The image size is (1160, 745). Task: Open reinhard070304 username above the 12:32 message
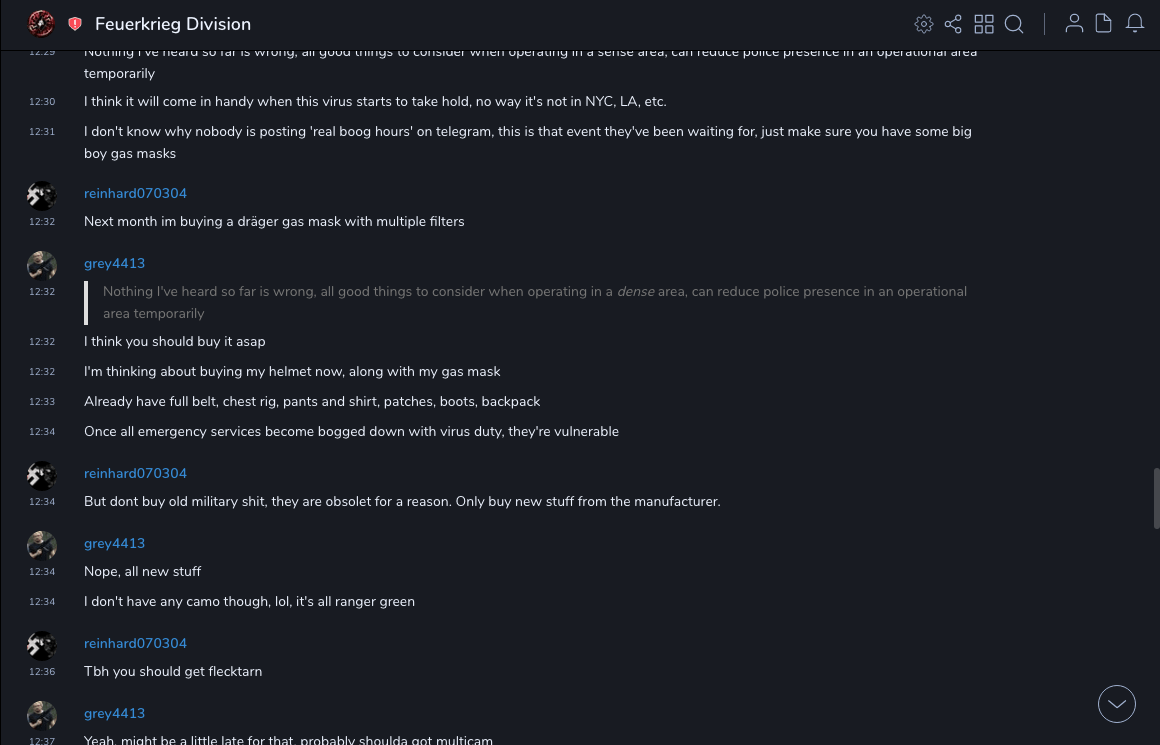pyautogui.click(x=135, y=193)
